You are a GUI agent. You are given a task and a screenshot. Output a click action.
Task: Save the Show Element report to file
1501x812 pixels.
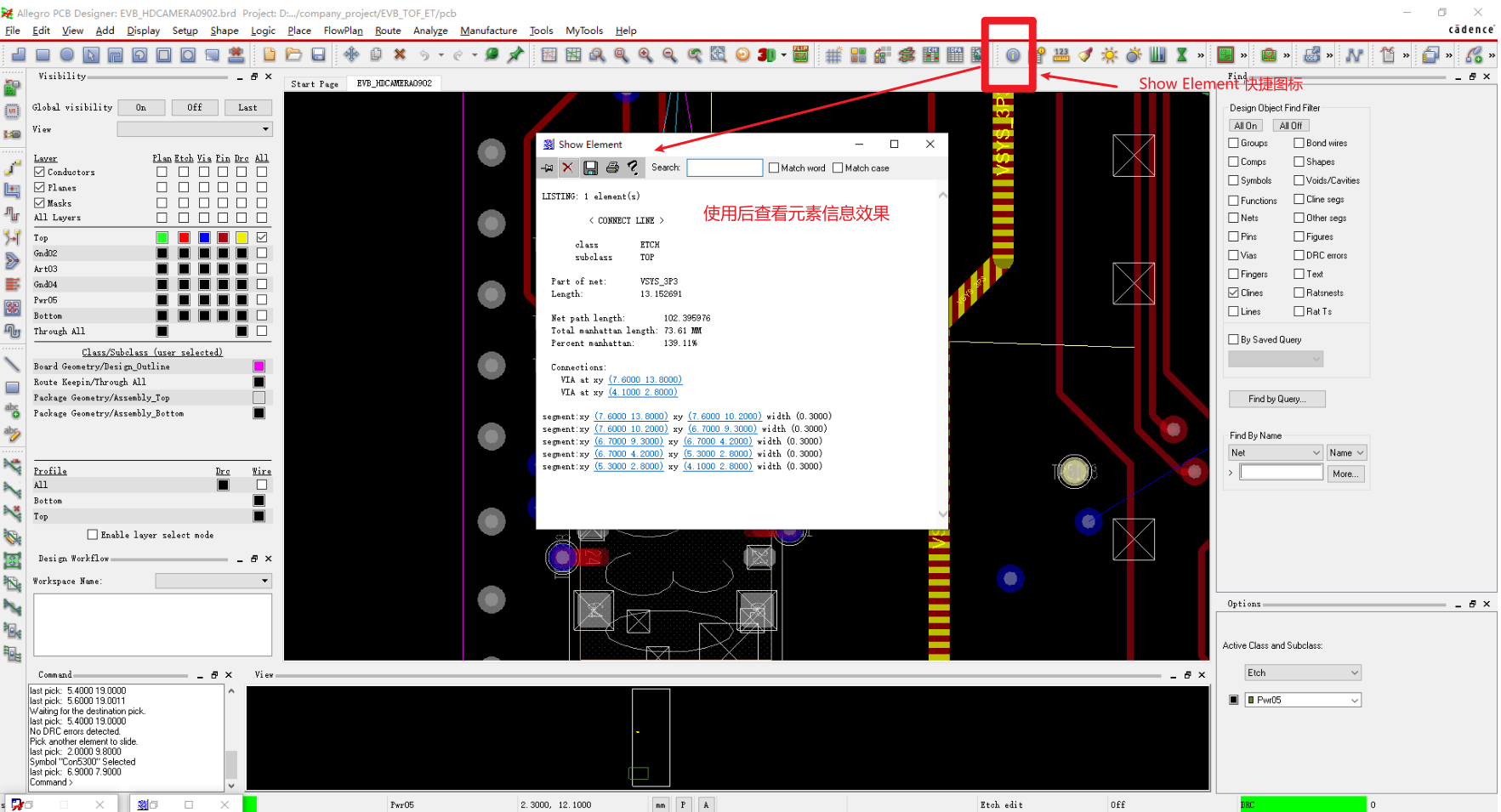pyautogui.click(x=590, y=168)
